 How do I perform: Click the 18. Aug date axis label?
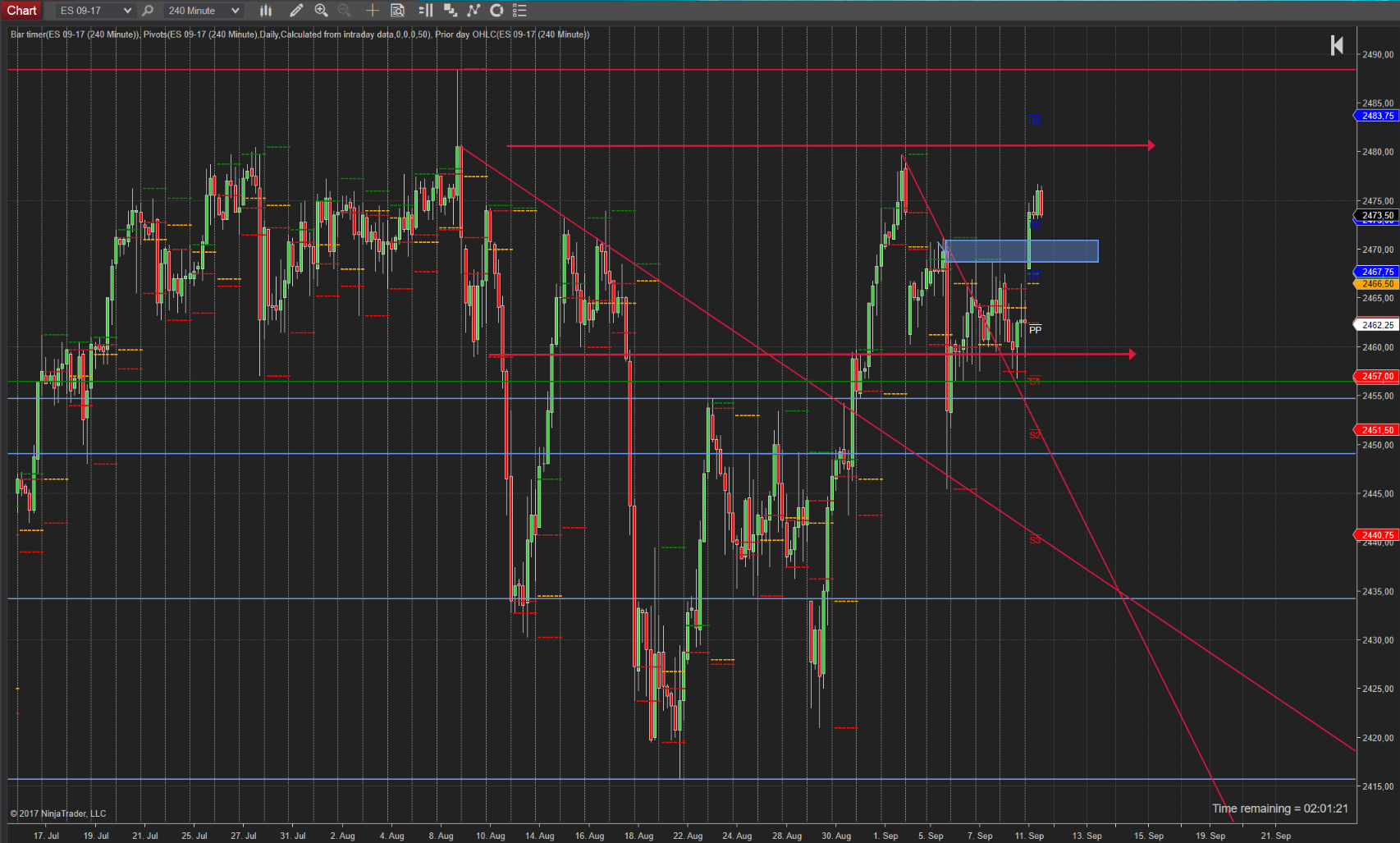point(638,836)
